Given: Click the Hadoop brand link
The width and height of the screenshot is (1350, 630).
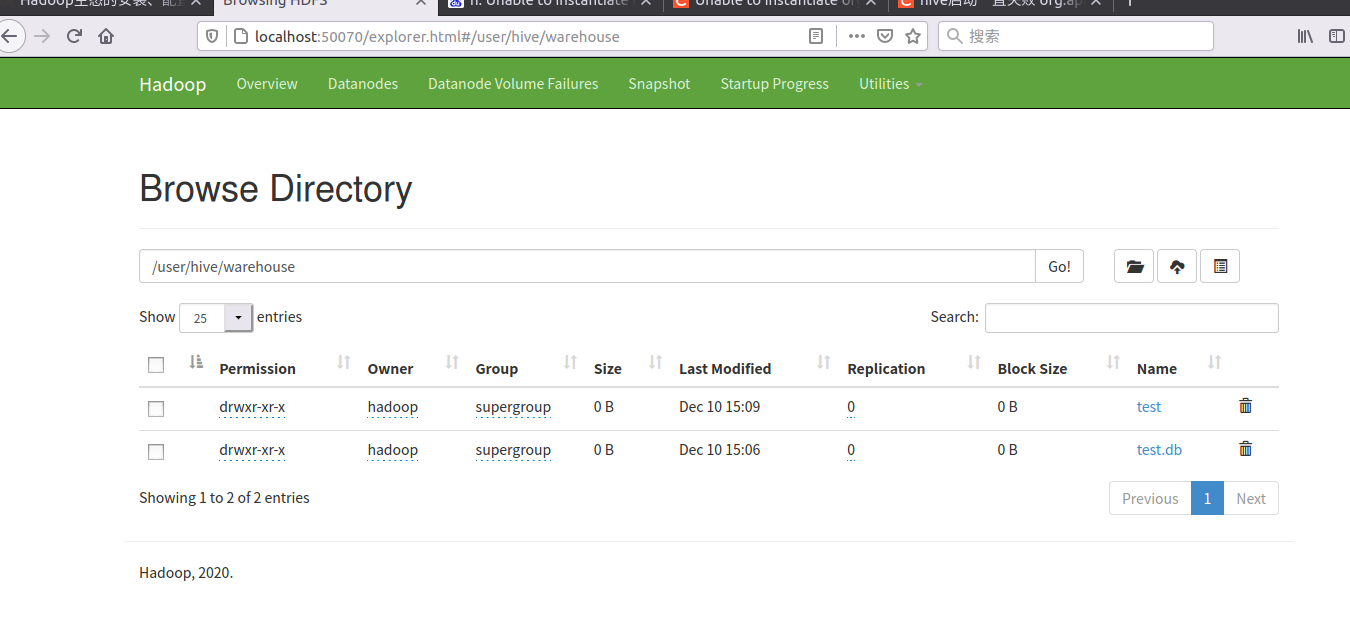Looking at the screenshot, I should [x=172, y=84].
